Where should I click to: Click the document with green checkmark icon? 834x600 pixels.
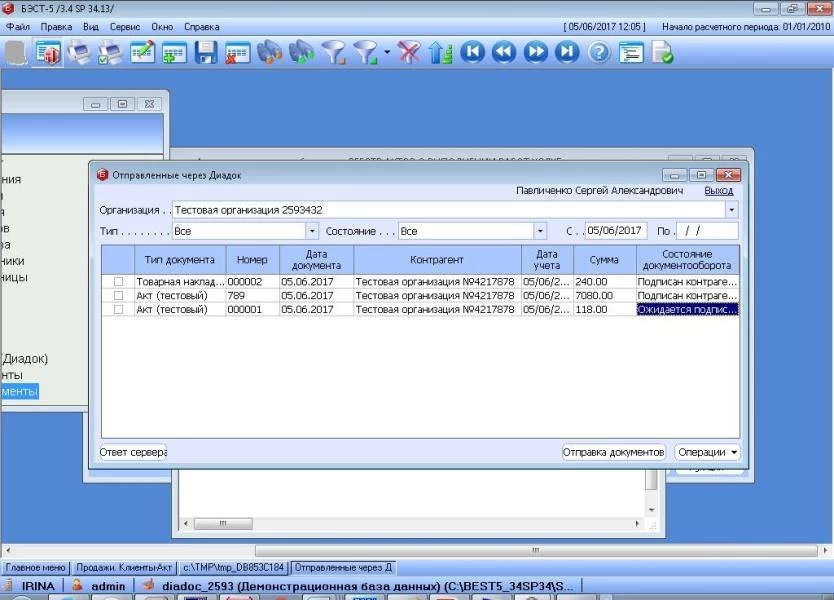[663, 53]
